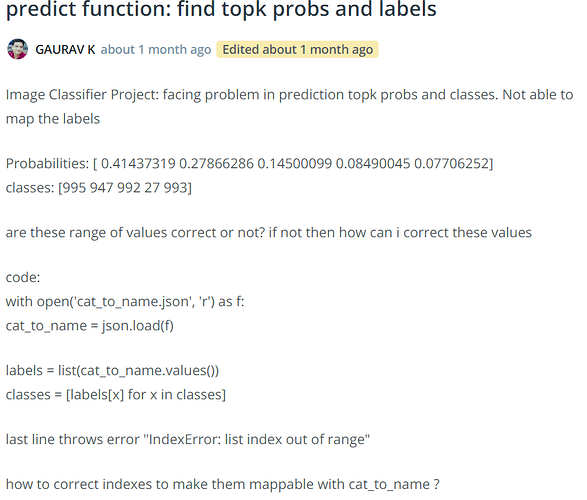Click the "with open('cat_to_name.json', 'r')" code line
Image resolution: width=587 pixels, height=500 pixels.
(125, 301)
